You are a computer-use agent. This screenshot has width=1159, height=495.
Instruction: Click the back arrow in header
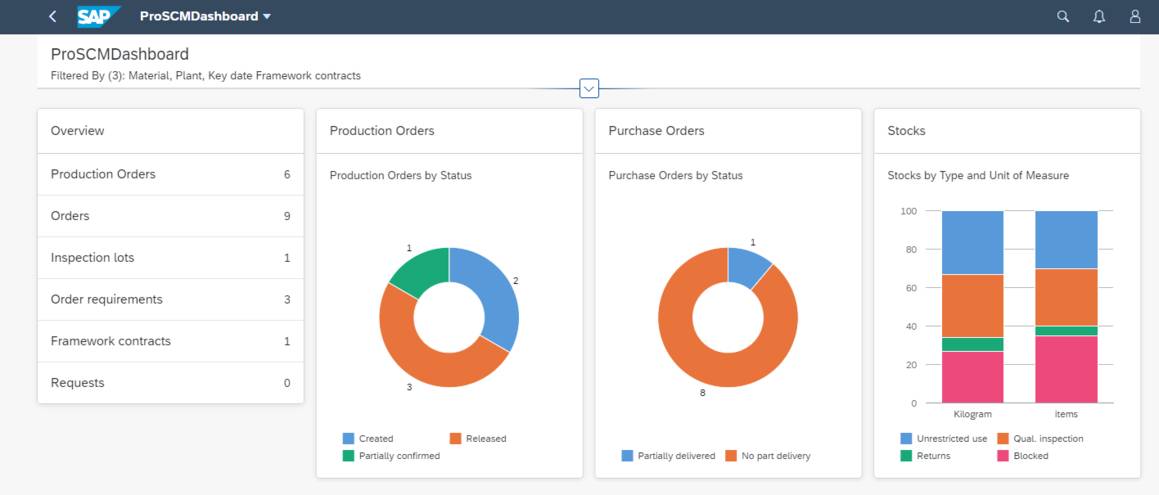[x=52, y=16]
